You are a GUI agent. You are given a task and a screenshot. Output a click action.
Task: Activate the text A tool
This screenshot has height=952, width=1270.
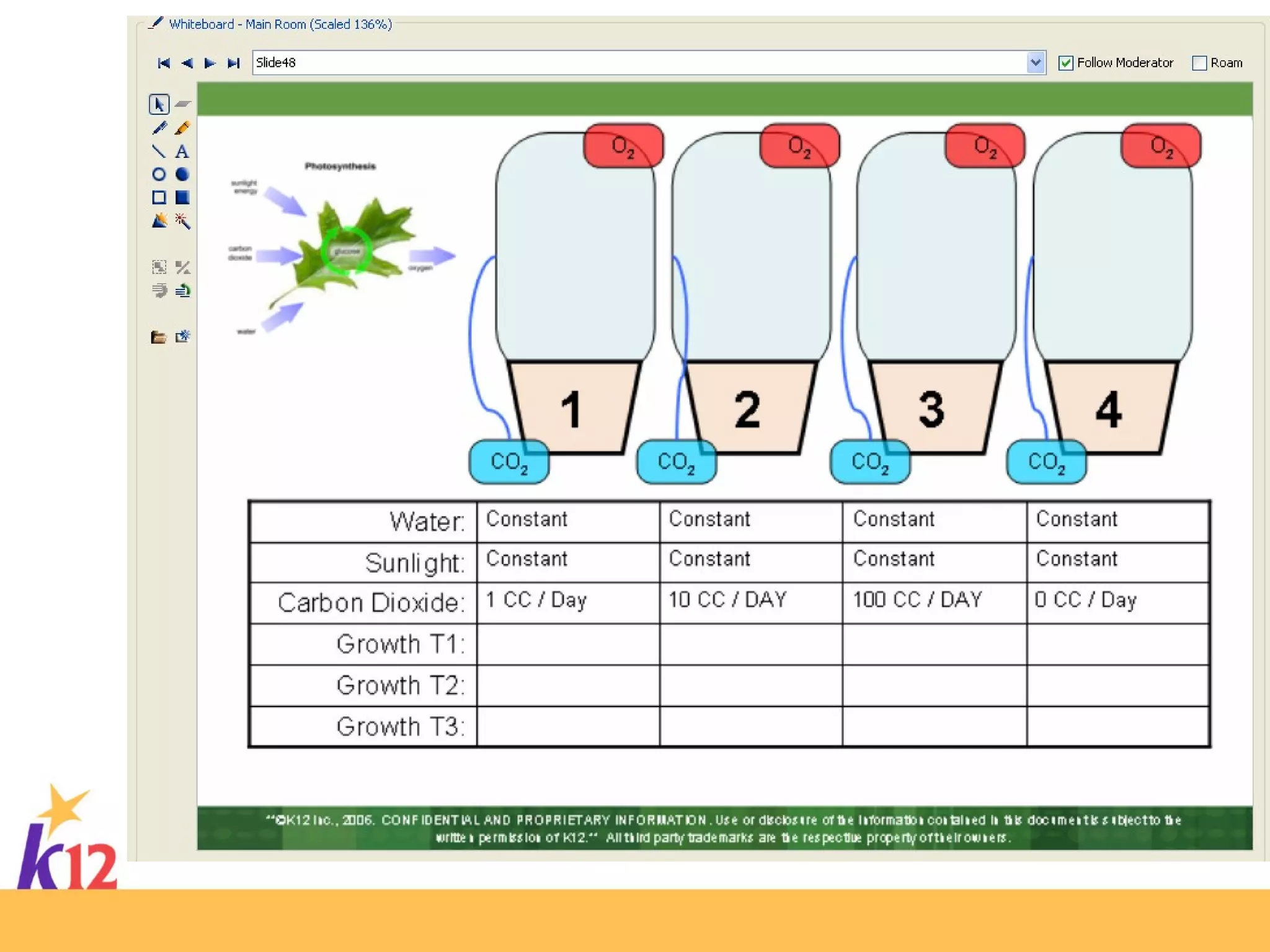[x=182, y=151]
